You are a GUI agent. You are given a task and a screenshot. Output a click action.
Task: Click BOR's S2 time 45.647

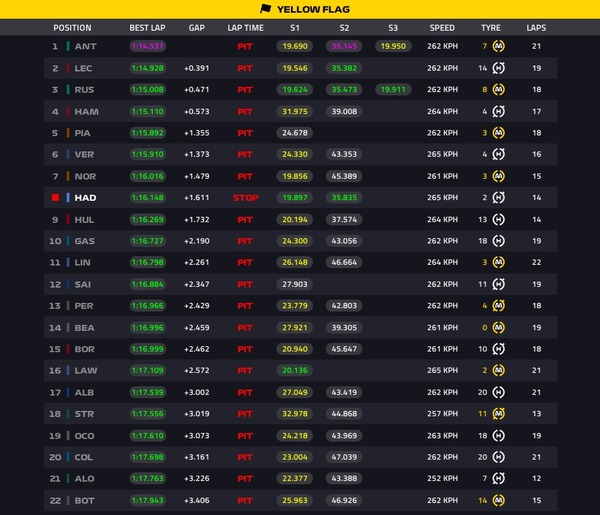coord(344,349)
